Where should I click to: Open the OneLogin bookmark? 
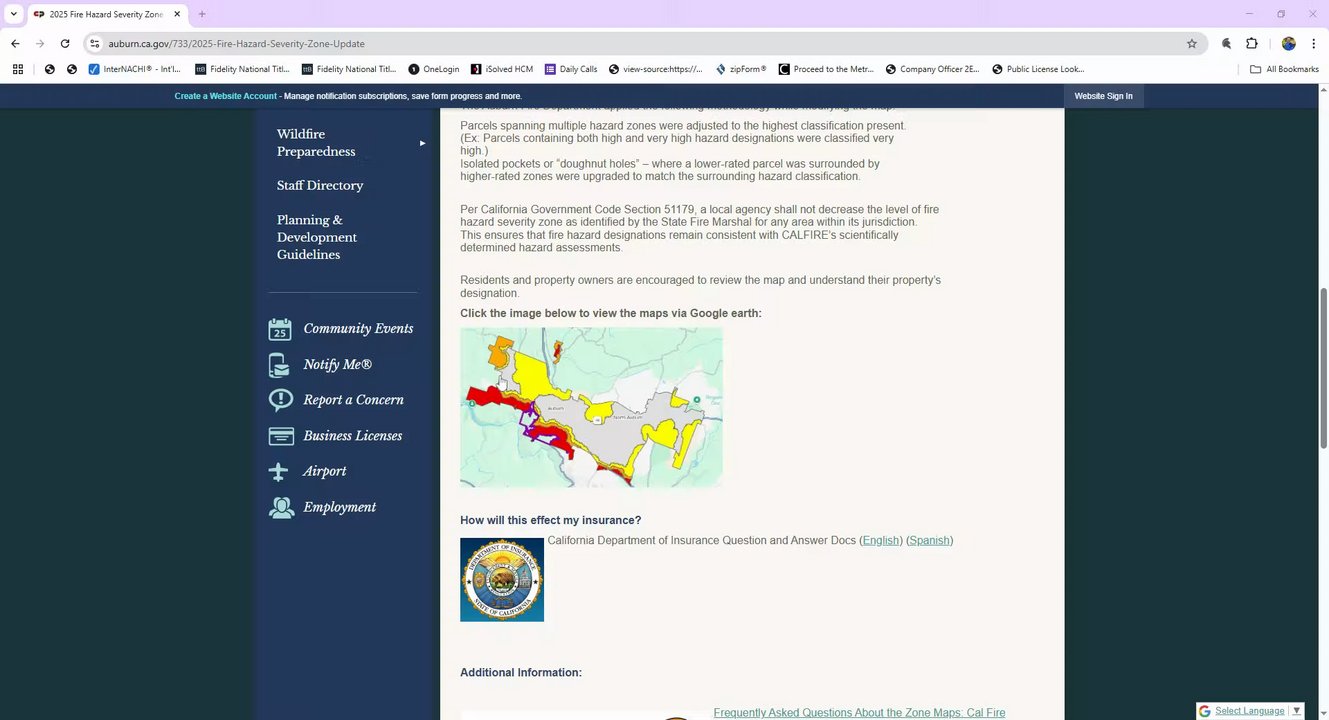434,69
